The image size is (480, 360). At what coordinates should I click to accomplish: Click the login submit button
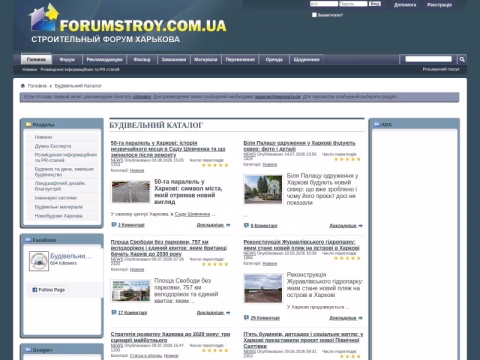(x=375, y=4)
